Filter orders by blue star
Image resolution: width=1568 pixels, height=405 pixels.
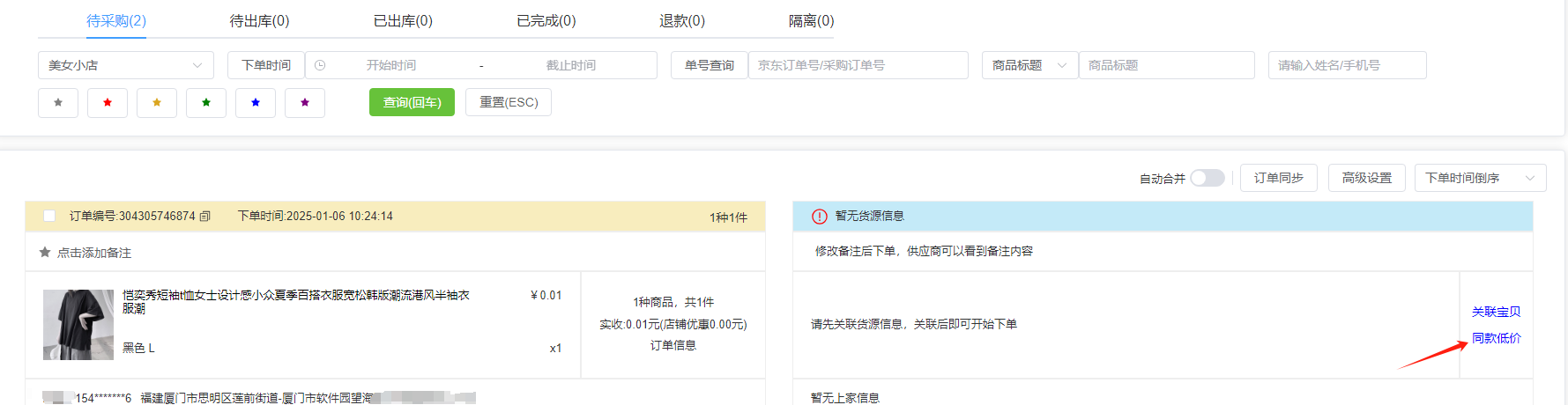(x=256, y=103)
